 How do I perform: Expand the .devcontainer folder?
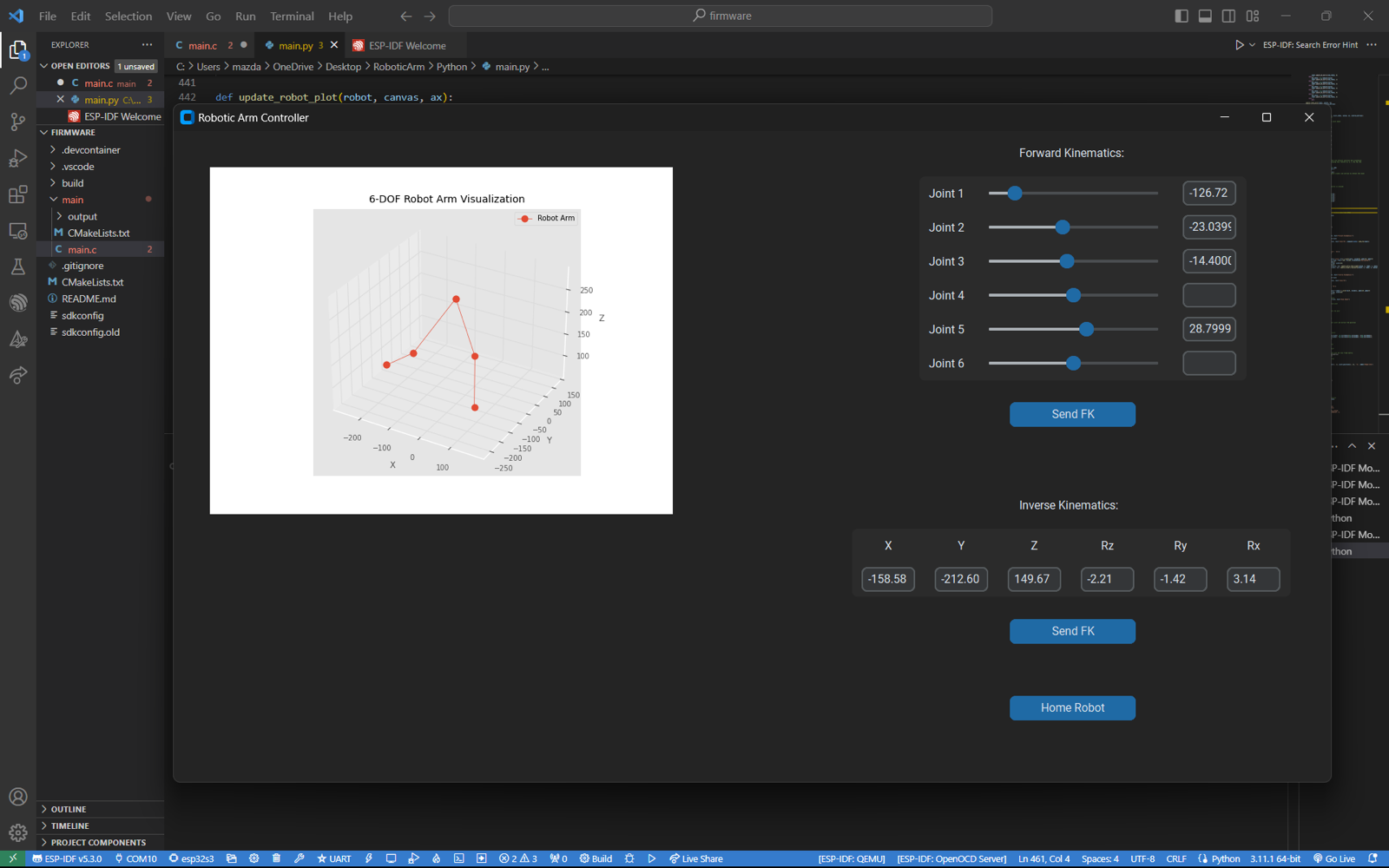point(91,150)
